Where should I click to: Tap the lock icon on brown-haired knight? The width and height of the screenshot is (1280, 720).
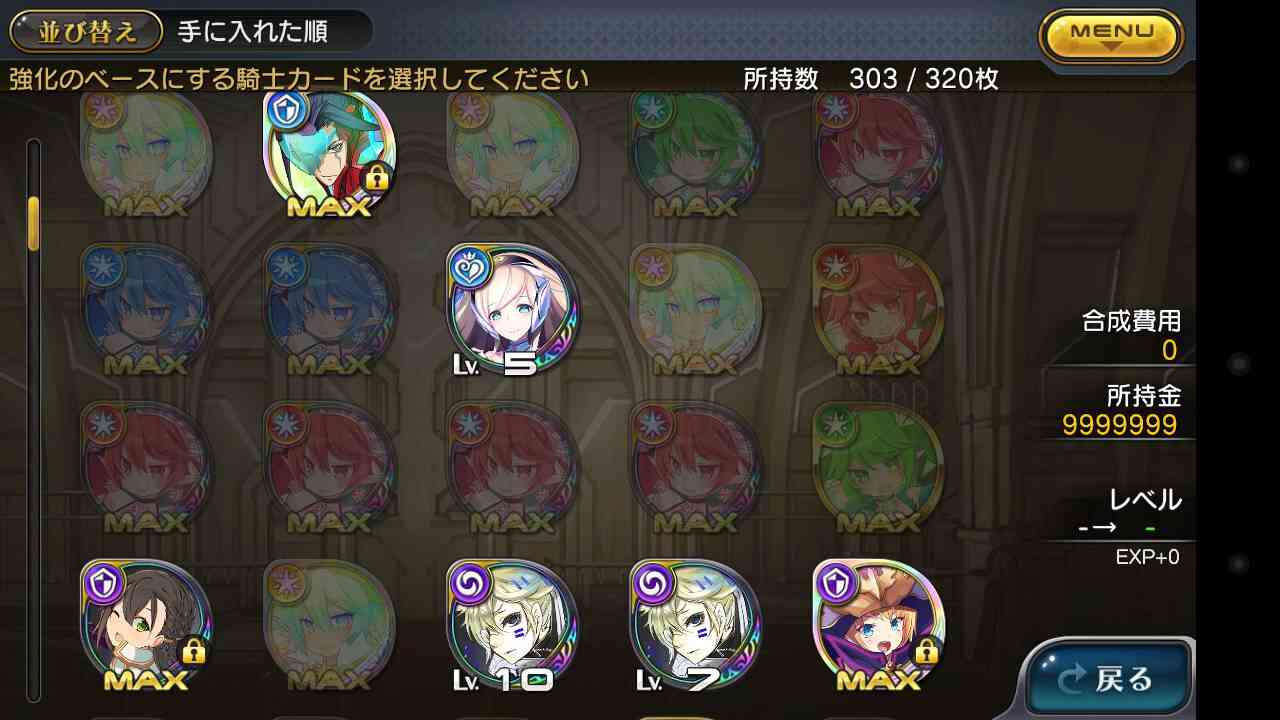pos(194,652)
